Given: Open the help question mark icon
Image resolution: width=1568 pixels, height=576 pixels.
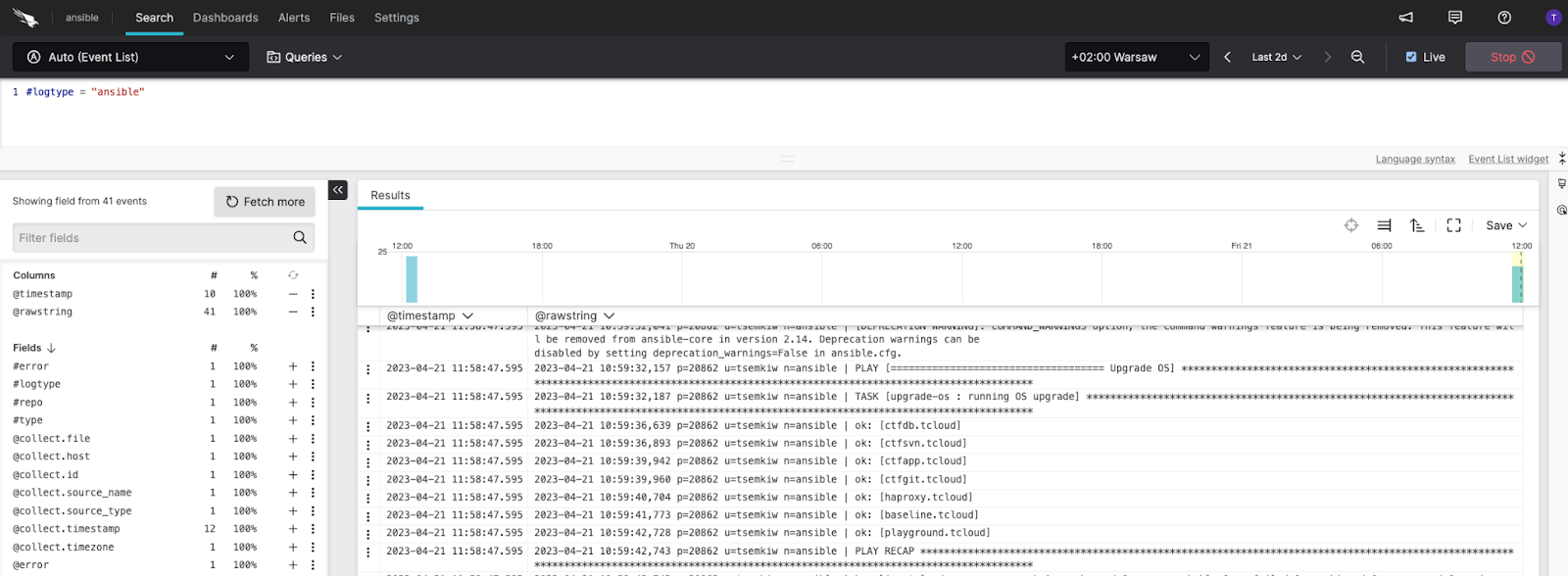Looking at the screenshot, I should click(1504, 18).
